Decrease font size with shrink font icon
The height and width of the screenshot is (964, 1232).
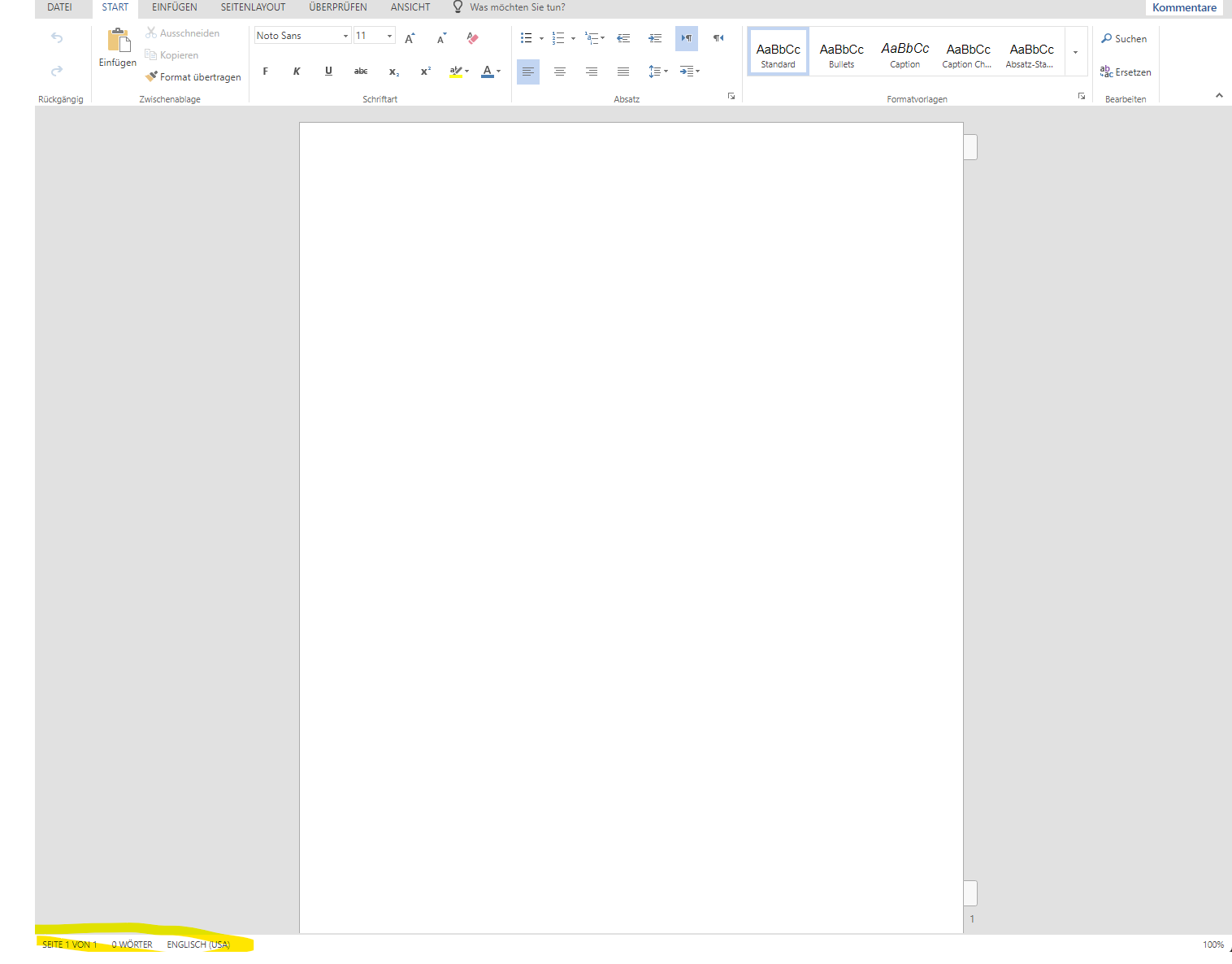pos(441,38)
